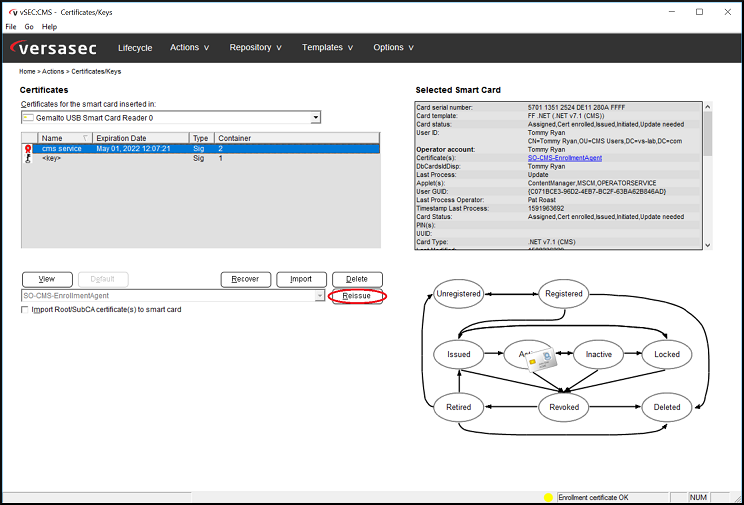This screenshot has height=505, width=744.
Task: Open the SO-CMS-EnrollmentAgent certificate link
Action: (565, 158)
